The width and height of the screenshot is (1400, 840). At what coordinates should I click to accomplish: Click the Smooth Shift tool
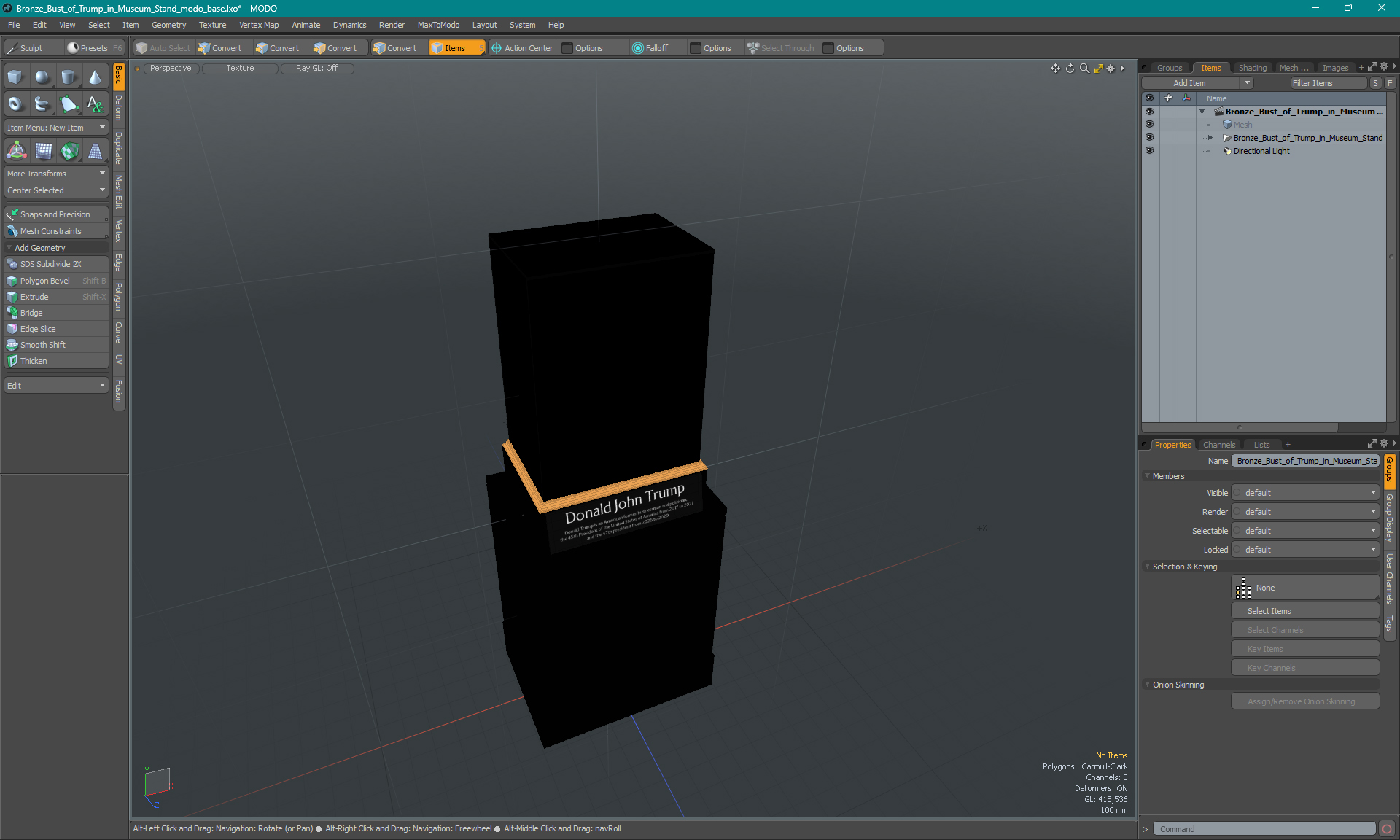point(56,345)
